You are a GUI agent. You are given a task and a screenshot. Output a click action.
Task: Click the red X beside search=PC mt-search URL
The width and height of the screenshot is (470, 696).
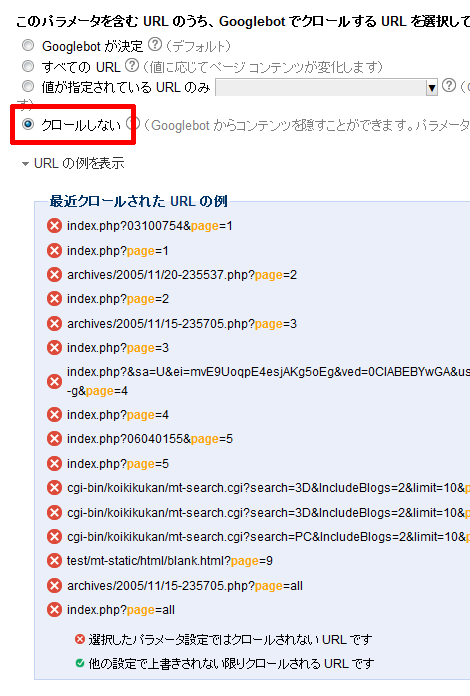coord(54,537)
